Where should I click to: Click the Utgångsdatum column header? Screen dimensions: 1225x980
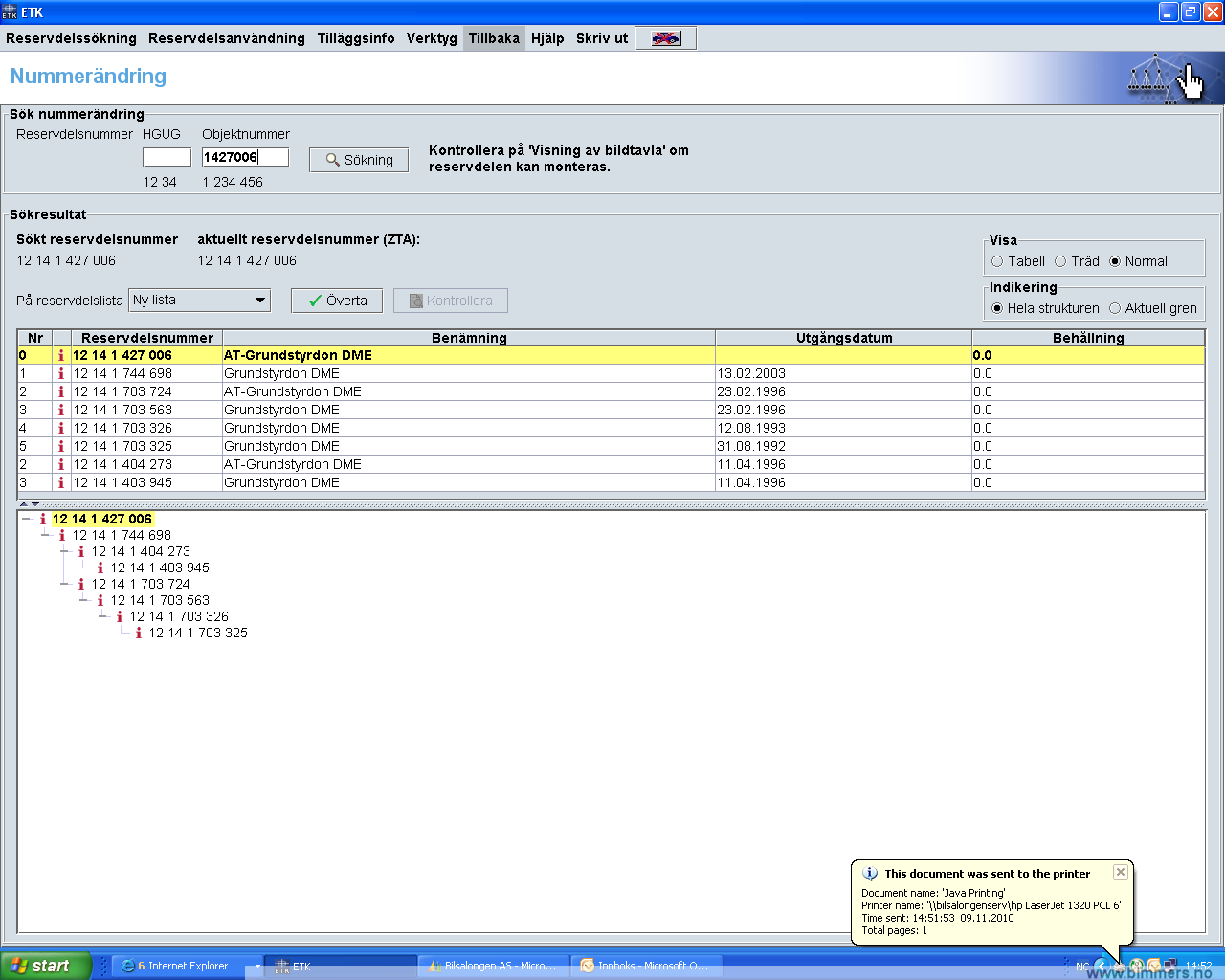(x=844, y=338)
